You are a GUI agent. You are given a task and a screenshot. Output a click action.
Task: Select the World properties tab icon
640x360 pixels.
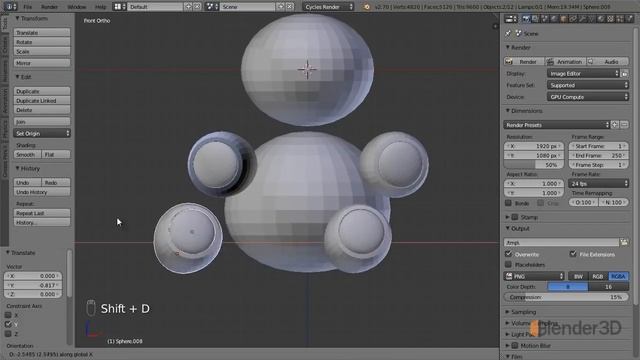pos(554,19)
